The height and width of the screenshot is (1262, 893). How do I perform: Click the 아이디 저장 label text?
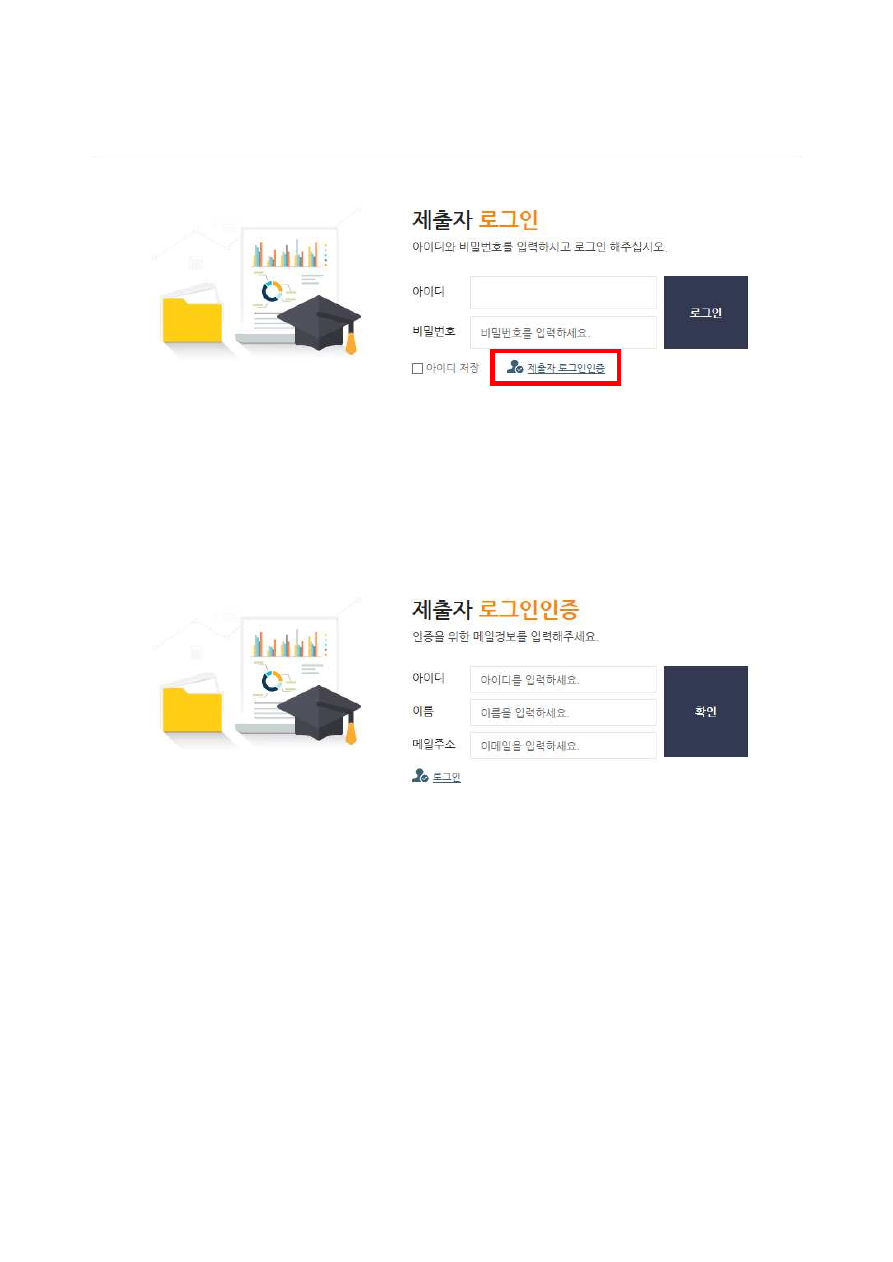pos(453,368)
